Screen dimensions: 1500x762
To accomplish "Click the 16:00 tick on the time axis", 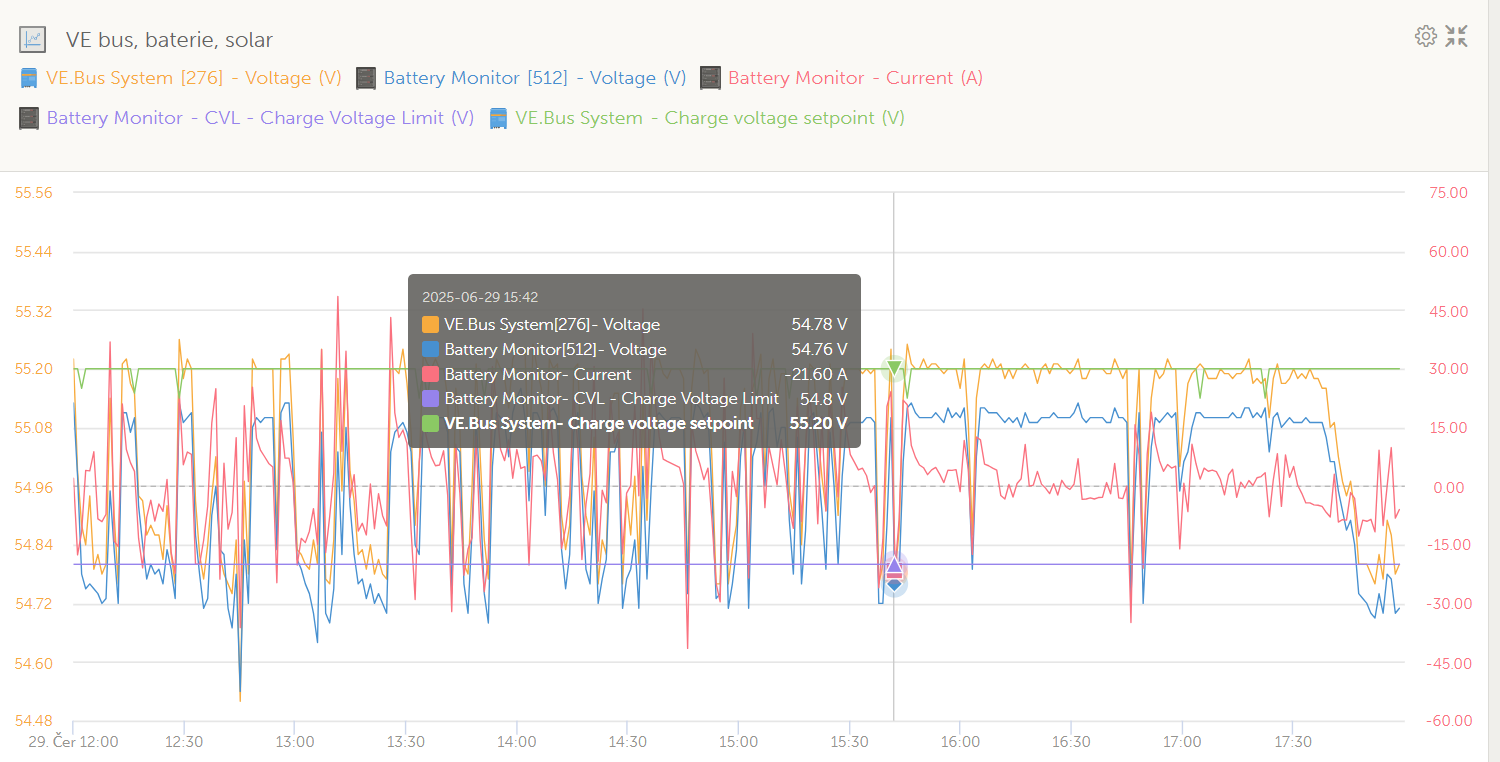I will pyautogui.click(x=960, y=742).
